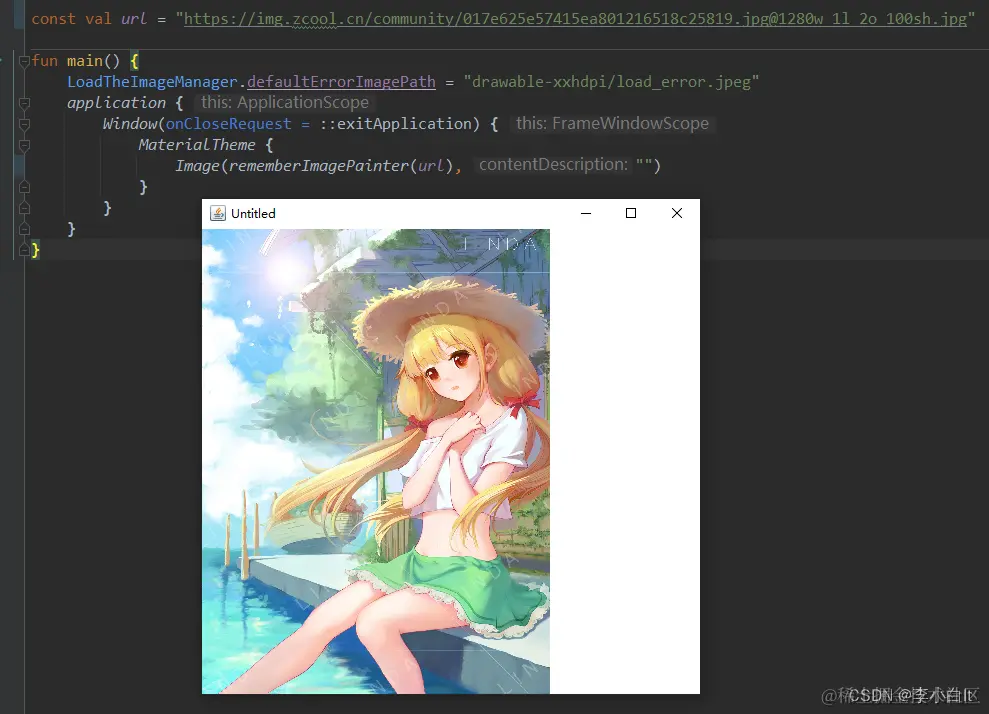Click fold end marker below MaterialTheme brace

[24, 187]
